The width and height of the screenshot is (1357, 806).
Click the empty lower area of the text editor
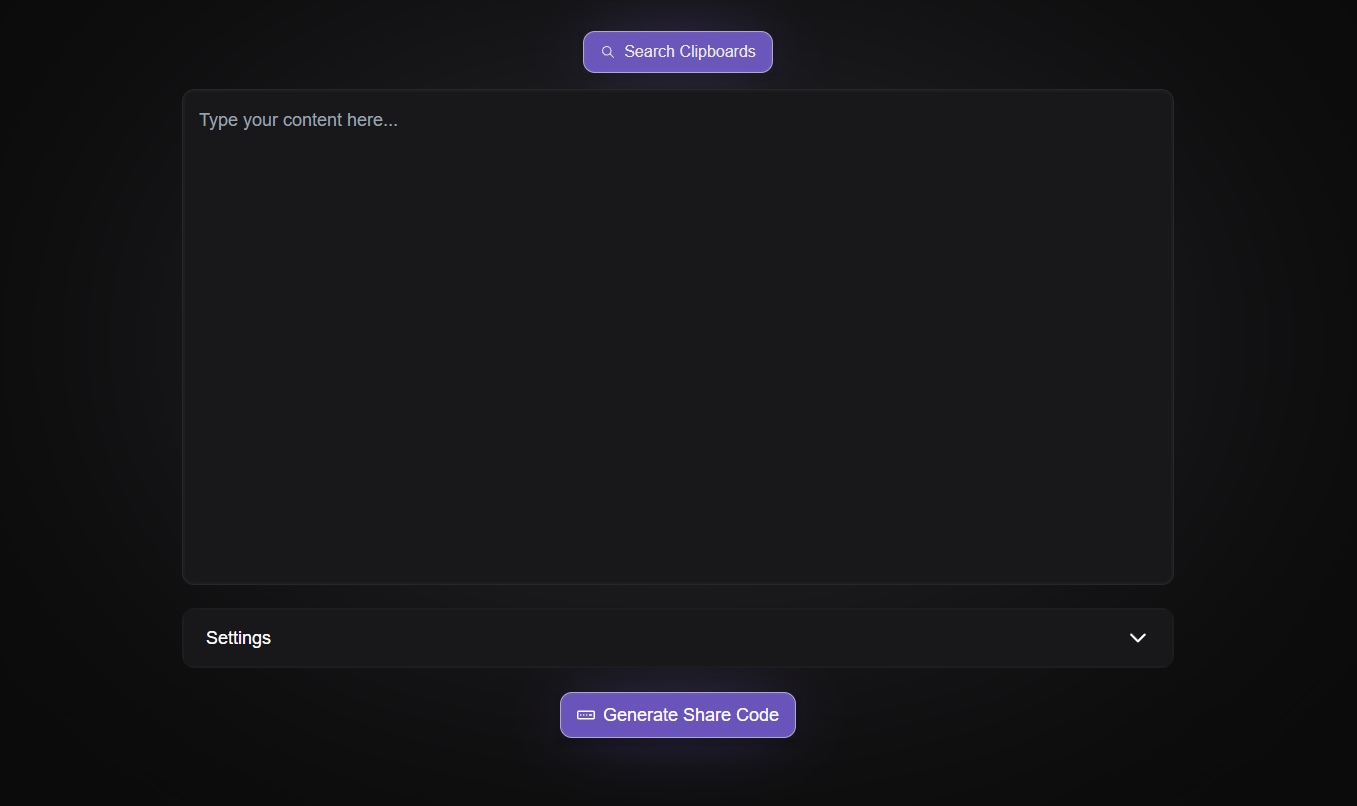[x=677, y=480]
